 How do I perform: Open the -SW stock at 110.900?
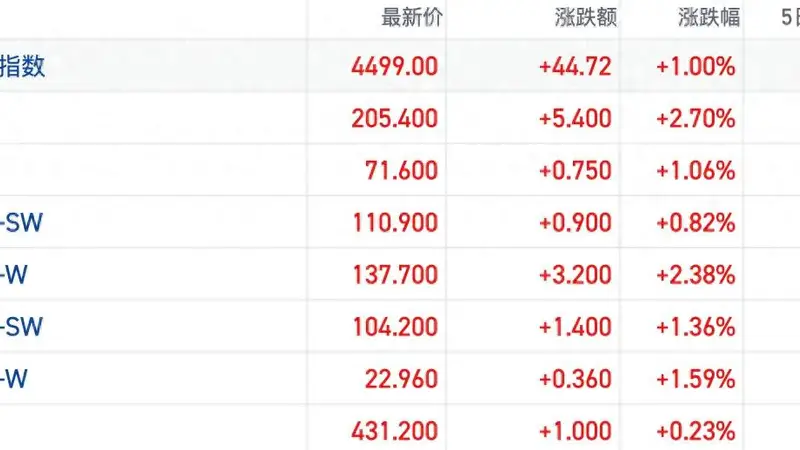21,223
